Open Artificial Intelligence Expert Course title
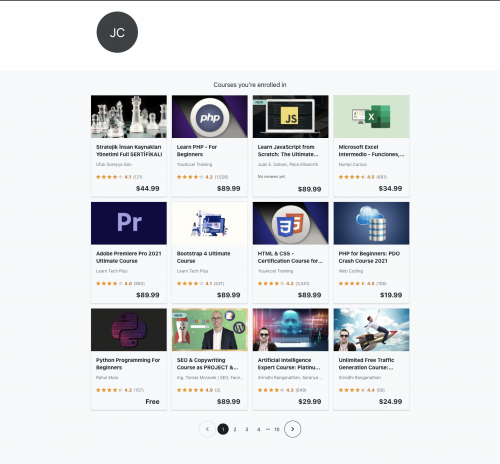The height and width of the screenshot is (464, 500). click(x=289, y=364)
